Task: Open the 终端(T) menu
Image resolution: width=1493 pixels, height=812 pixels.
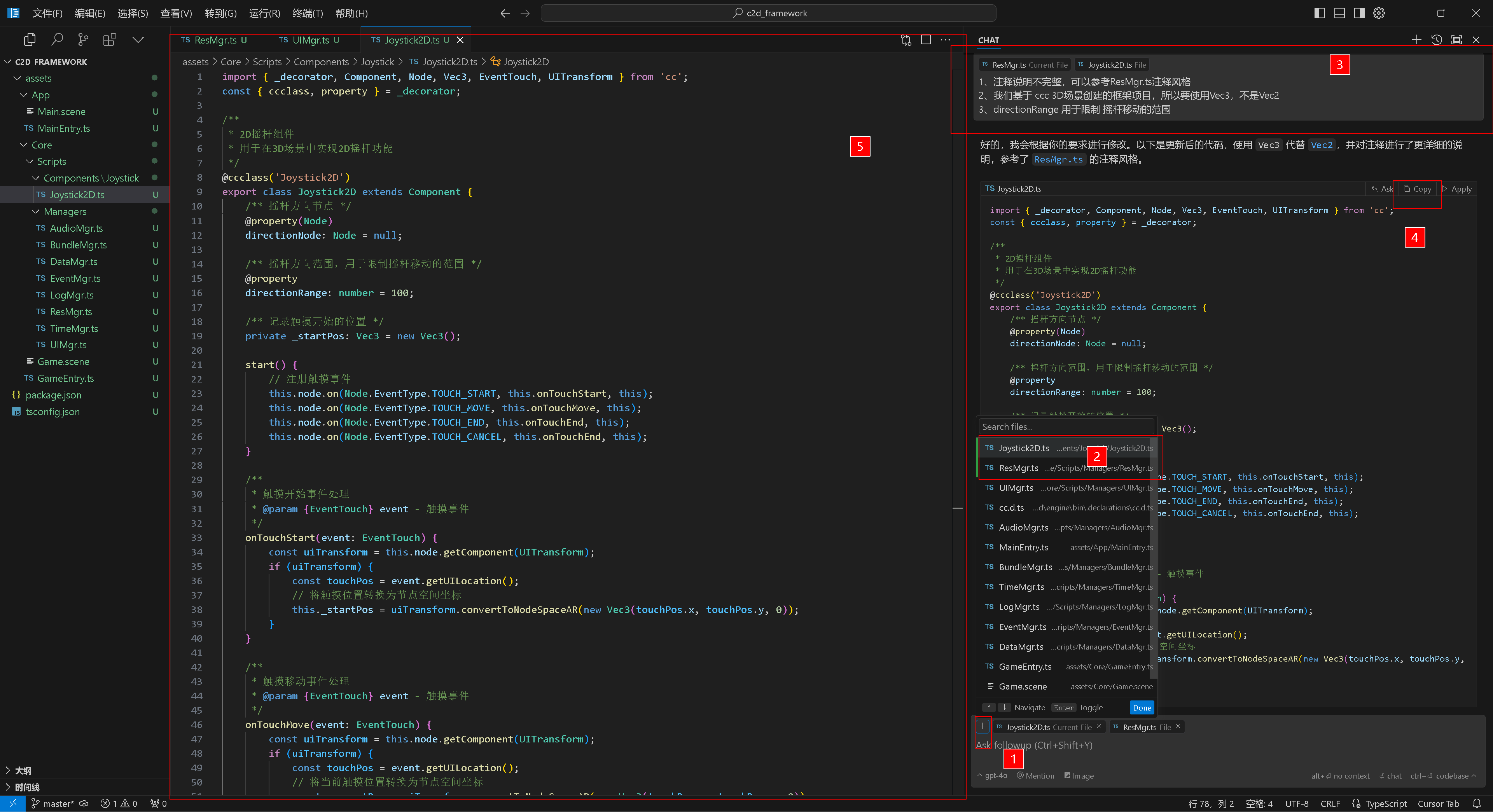Action: pos(307,13)
